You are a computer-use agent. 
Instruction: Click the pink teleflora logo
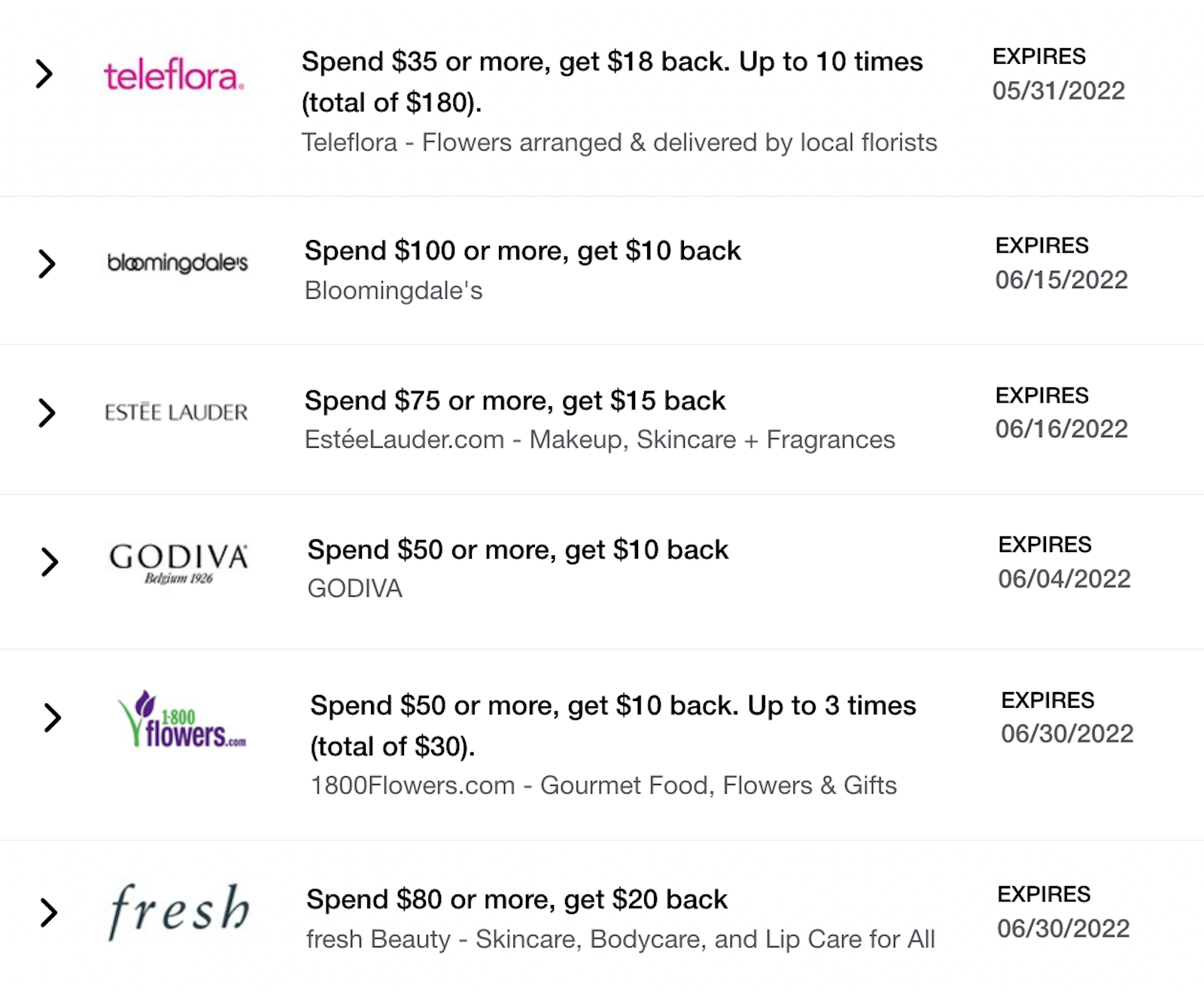174,75
